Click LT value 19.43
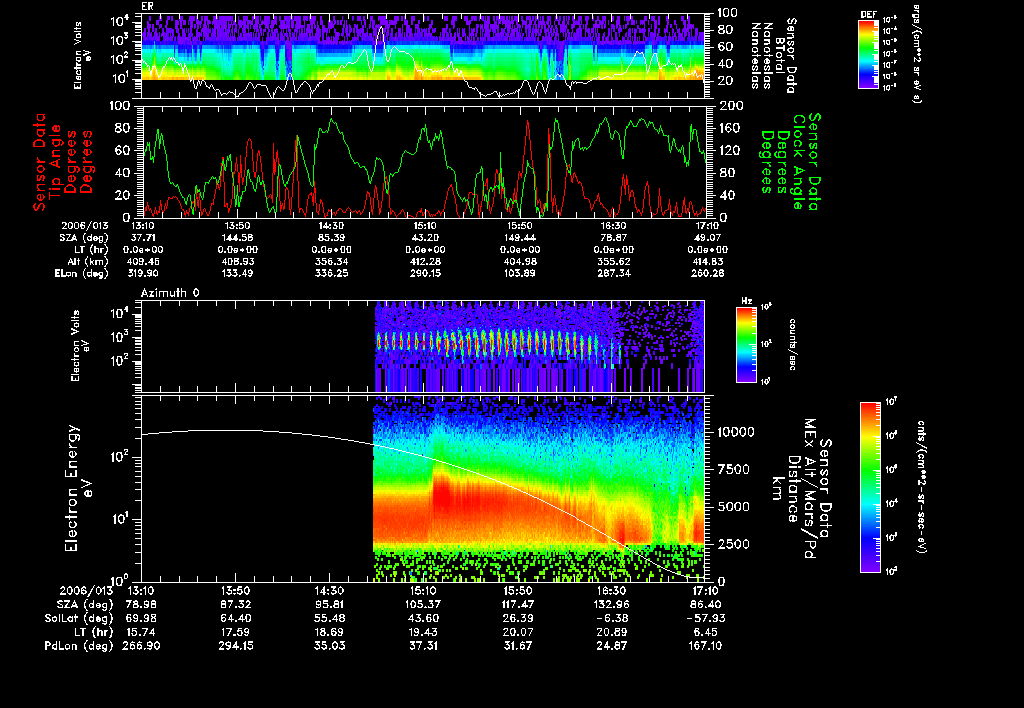Screen dimensions: 1024x708 [423, 632]
